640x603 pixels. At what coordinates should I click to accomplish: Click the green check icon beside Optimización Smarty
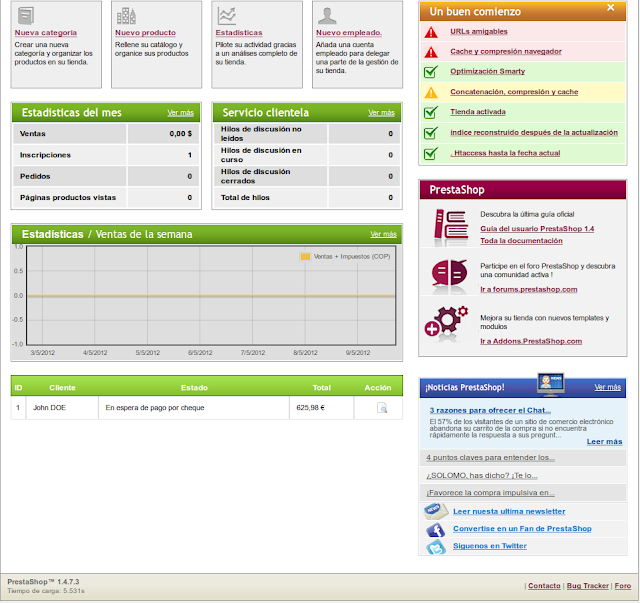point(431,72)
